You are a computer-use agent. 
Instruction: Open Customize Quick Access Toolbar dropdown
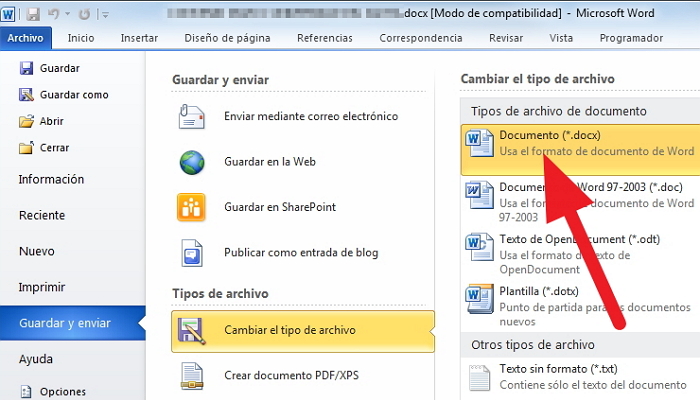(105, 15)
